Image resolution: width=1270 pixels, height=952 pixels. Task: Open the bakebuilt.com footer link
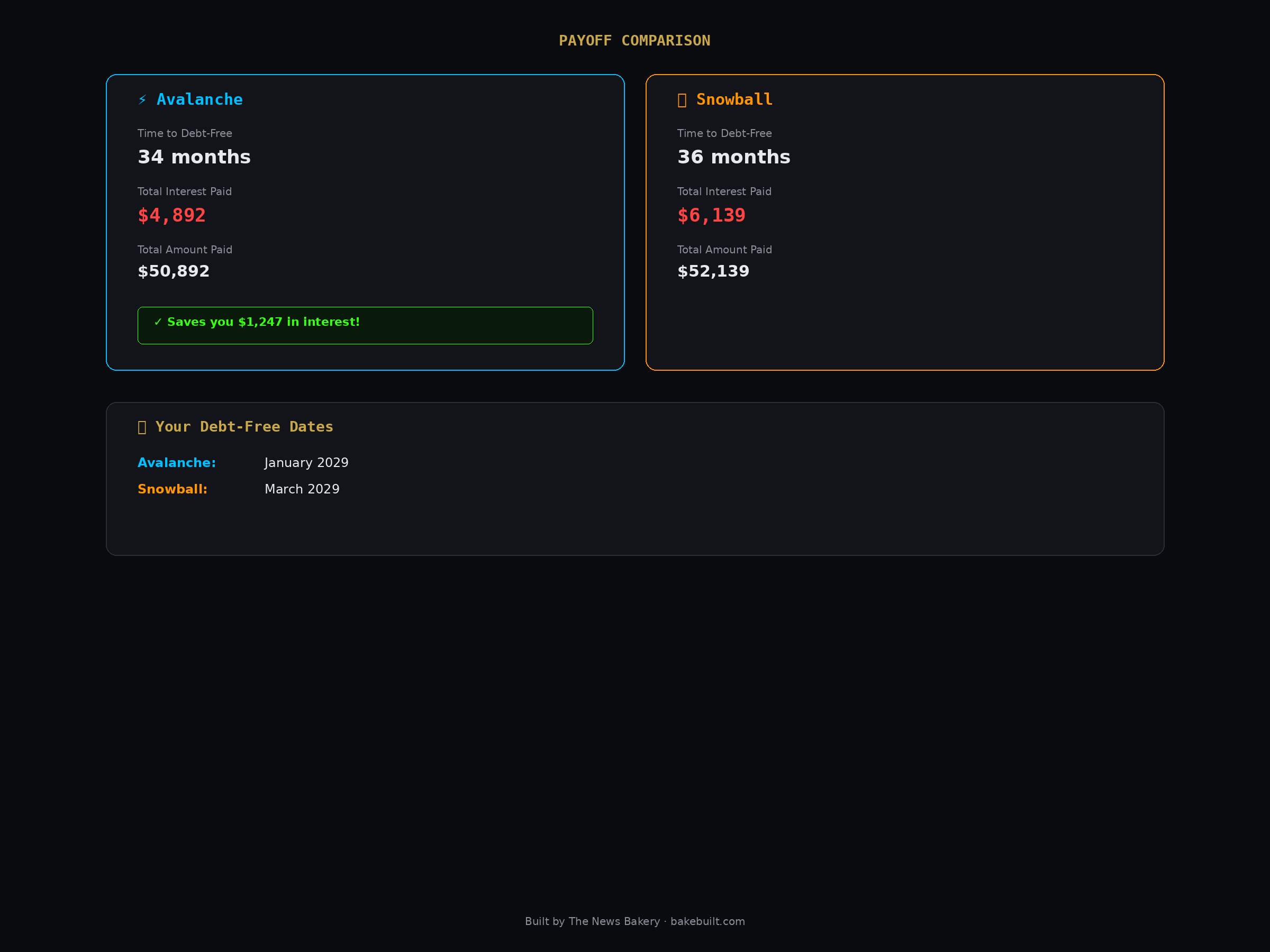pos(707,921)
